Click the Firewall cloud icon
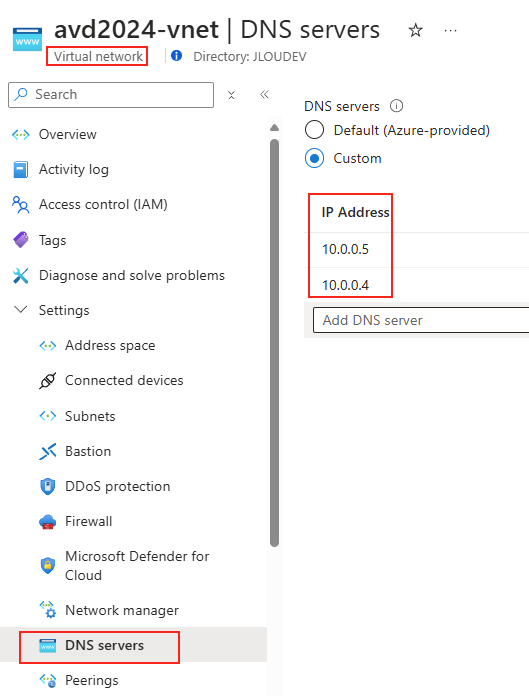The height and width of the screenshot is (696, 529). (x=47, y=522)
